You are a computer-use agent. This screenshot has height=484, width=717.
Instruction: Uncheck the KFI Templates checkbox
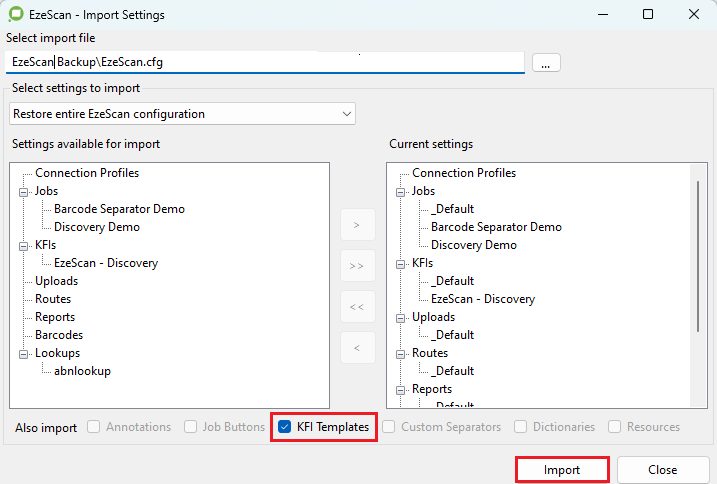click(285, 427)
